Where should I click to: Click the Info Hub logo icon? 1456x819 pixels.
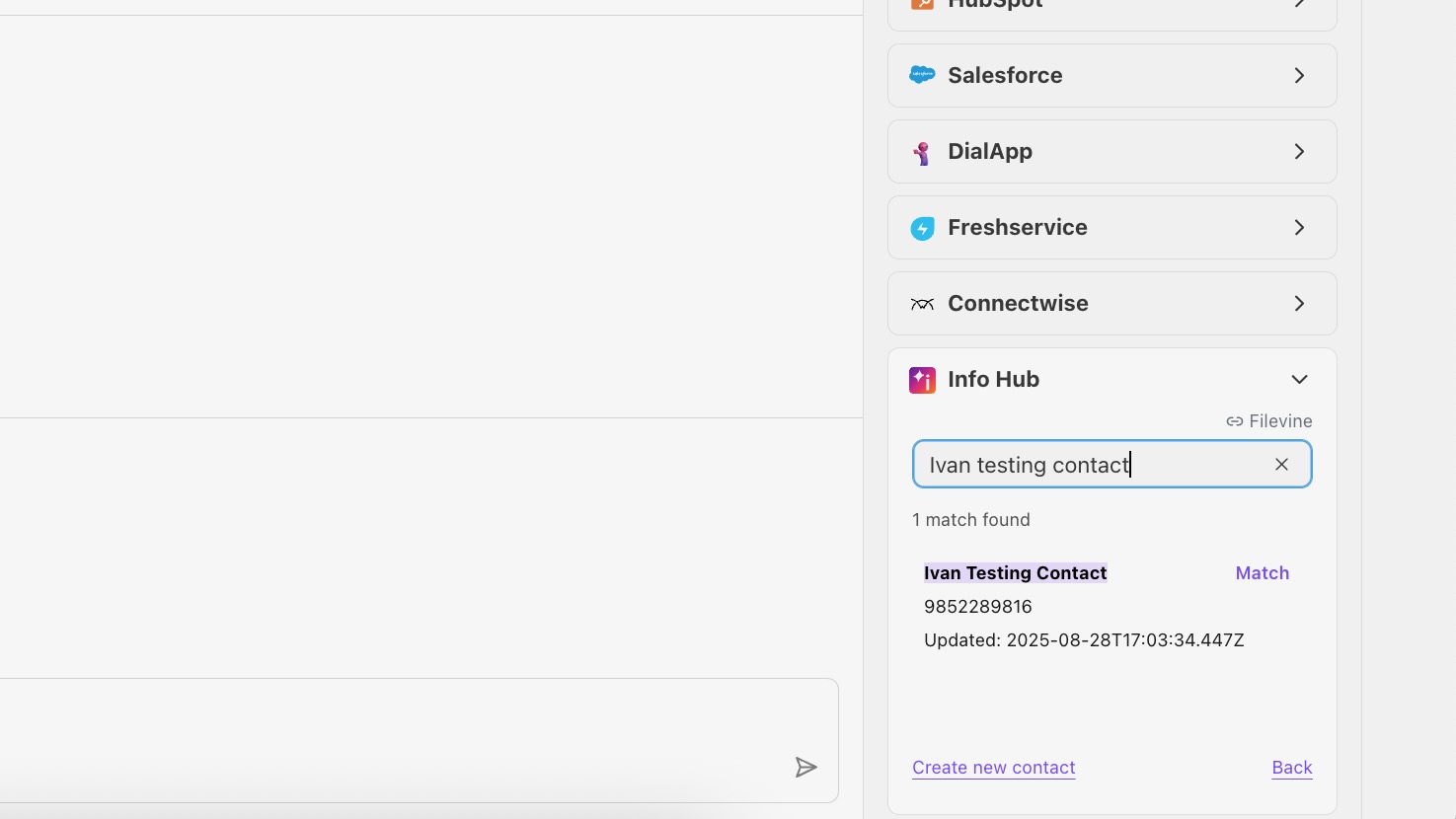click(922, 380)
